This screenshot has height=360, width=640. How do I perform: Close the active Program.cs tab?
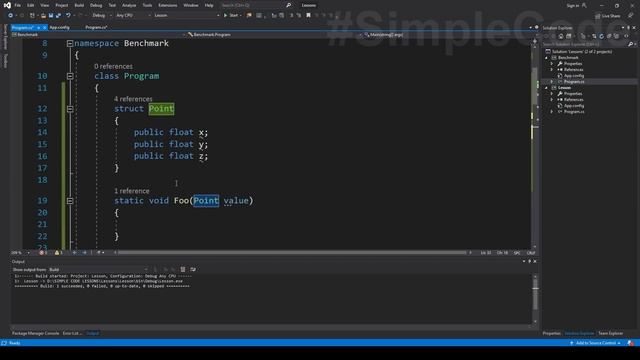44,27
